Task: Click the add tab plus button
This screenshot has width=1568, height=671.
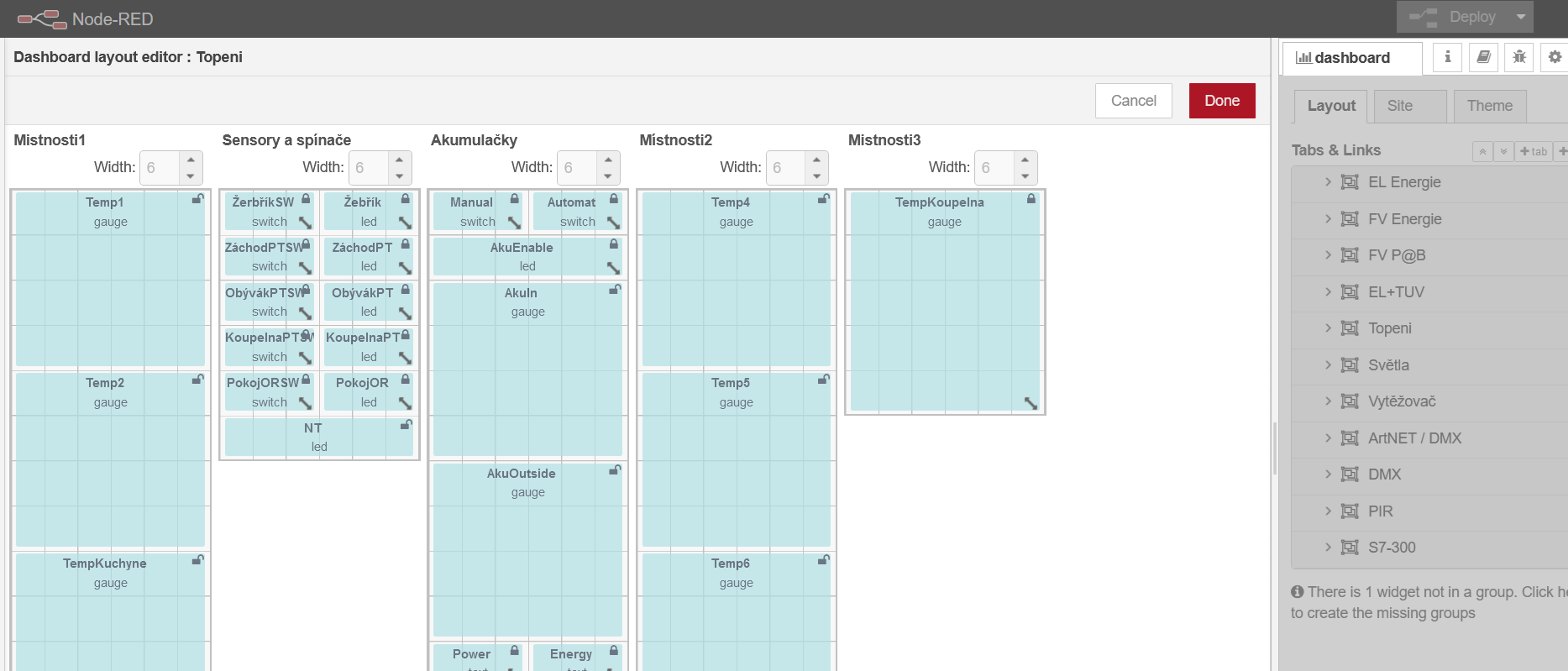Action: [1534, 151]
